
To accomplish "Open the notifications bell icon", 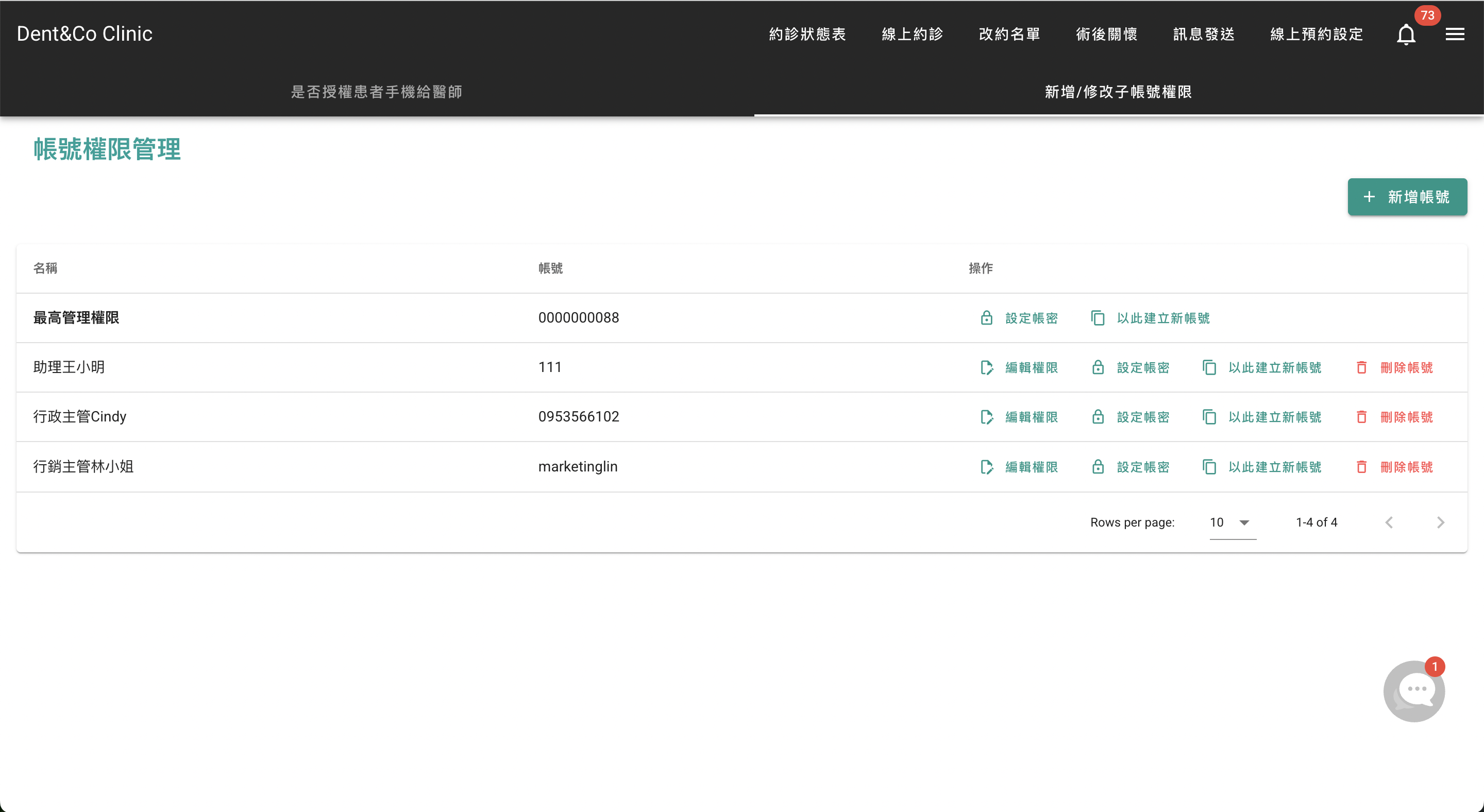I will click(x=1406, y=35).
